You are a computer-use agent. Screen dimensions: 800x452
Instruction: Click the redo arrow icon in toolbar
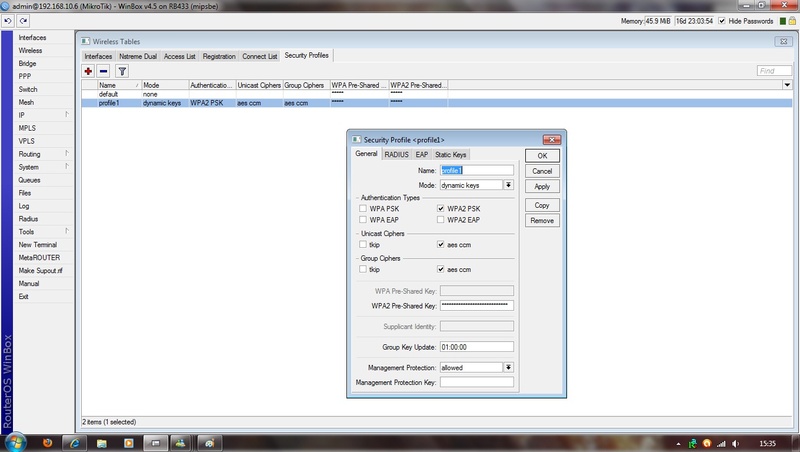point(23,21)
